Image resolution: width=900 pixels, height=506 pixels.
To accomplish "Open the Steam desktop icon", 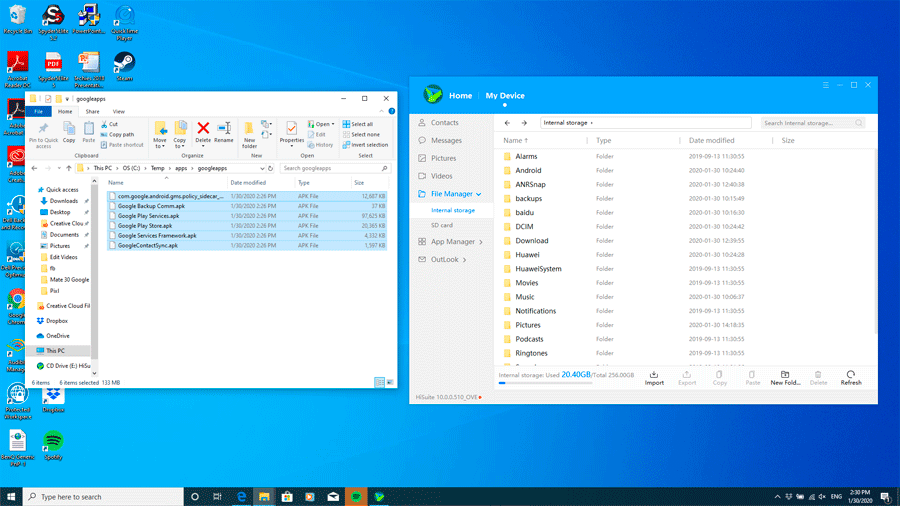I will pyautogui.click(x=124, y=67).
